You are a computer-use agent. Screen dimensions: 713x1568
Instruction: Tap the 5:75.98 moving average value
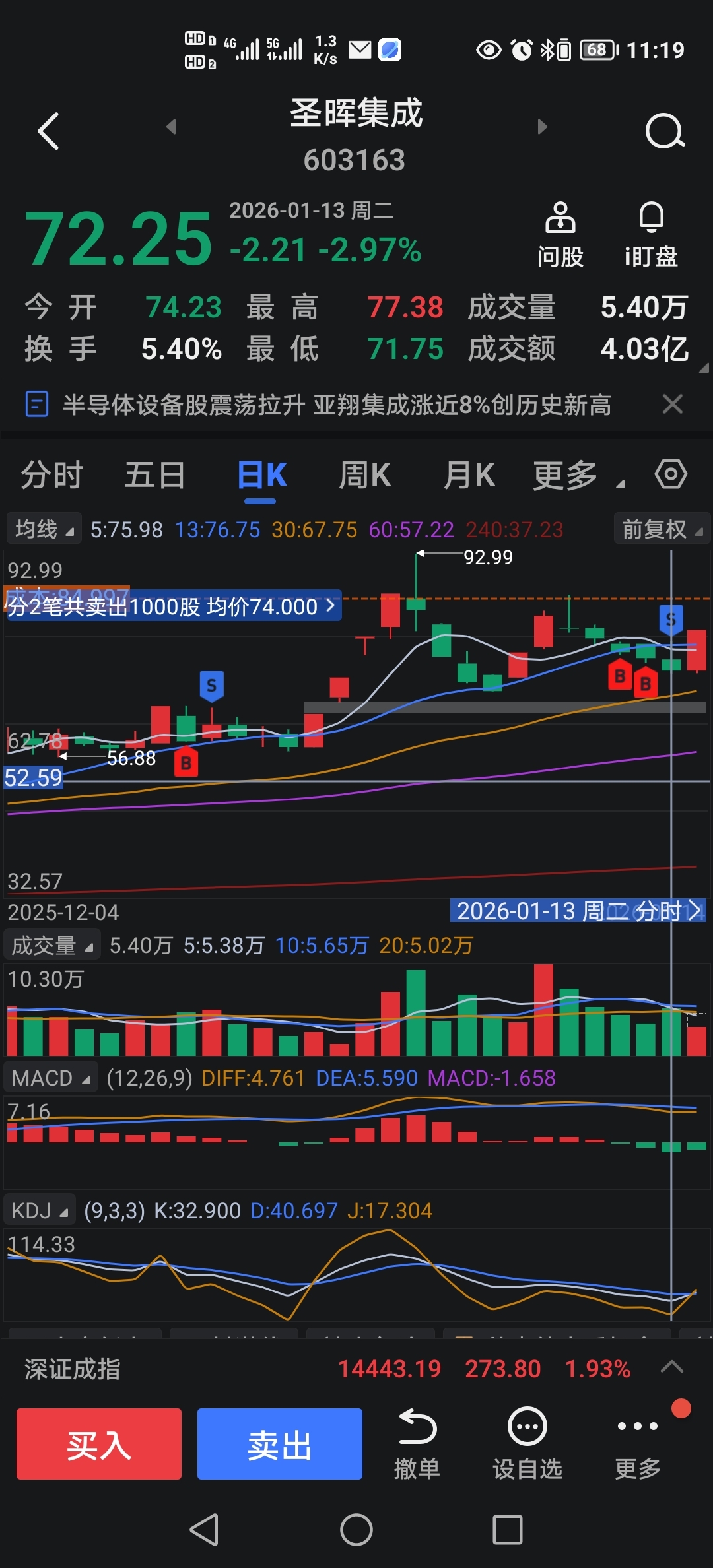(127, 529)
